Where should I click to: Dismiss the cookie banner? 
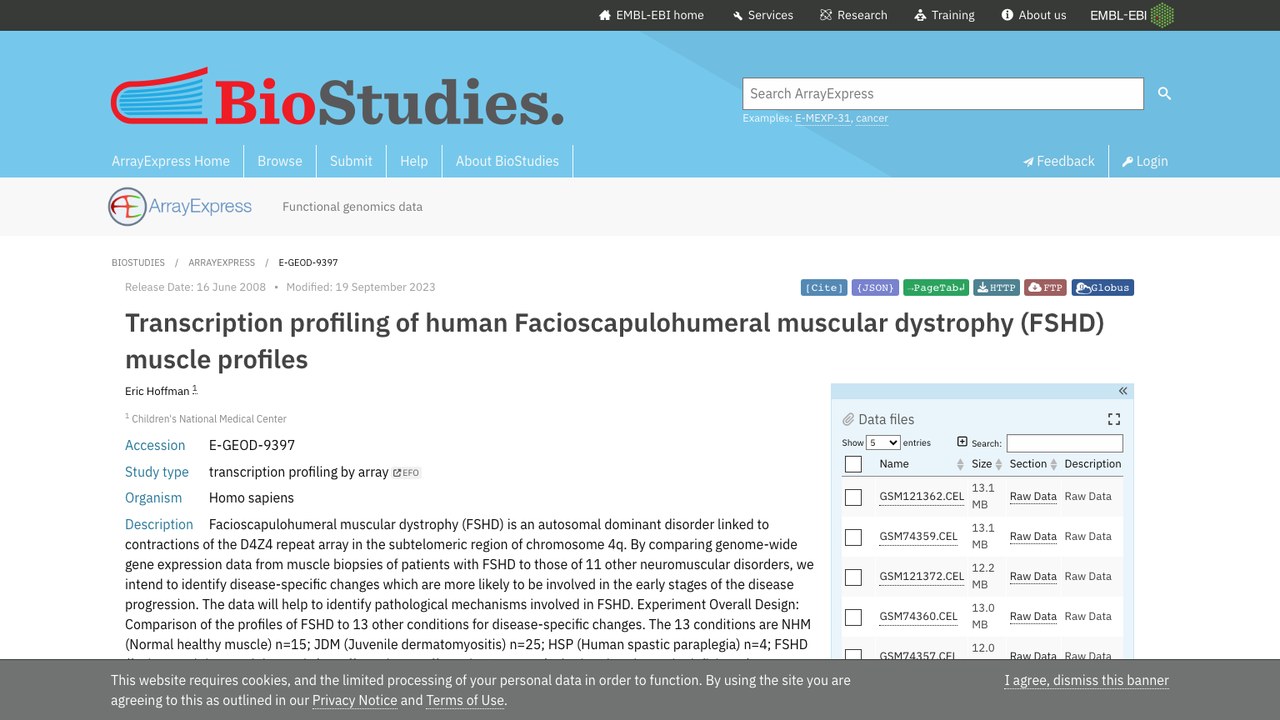[x=1087, y=680]
